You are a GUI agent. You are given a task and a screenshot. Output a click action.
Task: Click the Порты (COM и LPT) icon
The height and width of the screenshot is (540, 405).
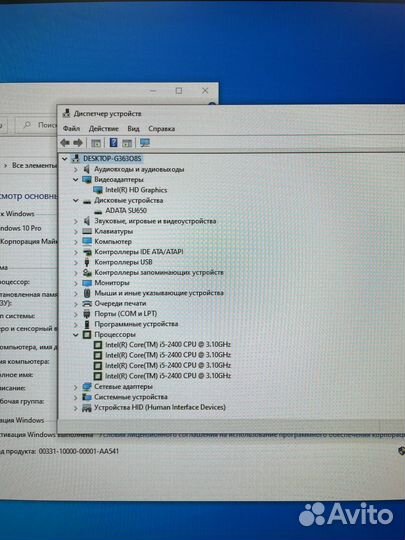pos(87,314)
